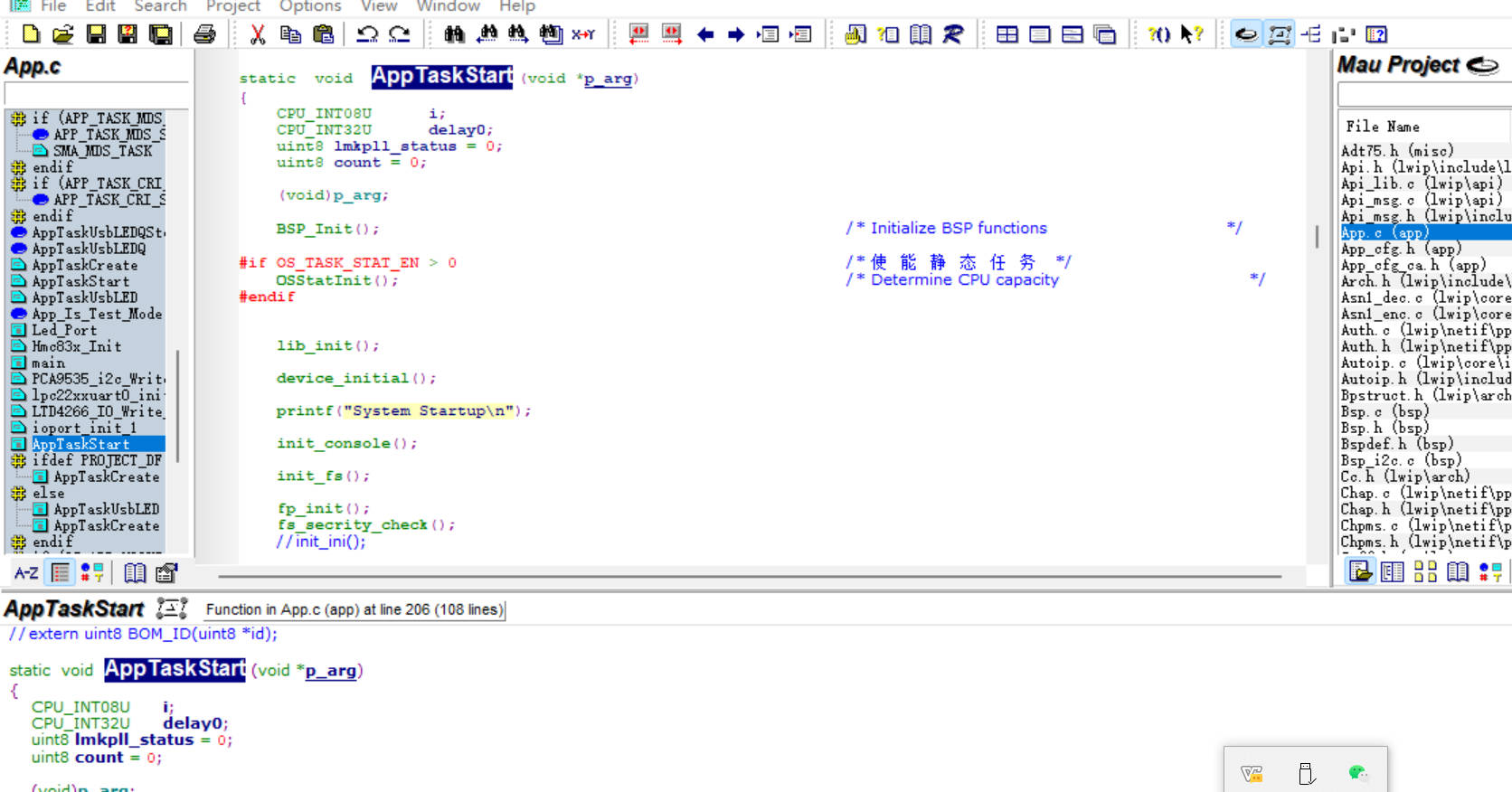Select AppTaskCreate directly below AppTaskUsbLEDQ in the symbol list
The height and width of the screenshot is (792, 1512).
tap(85, 265)
